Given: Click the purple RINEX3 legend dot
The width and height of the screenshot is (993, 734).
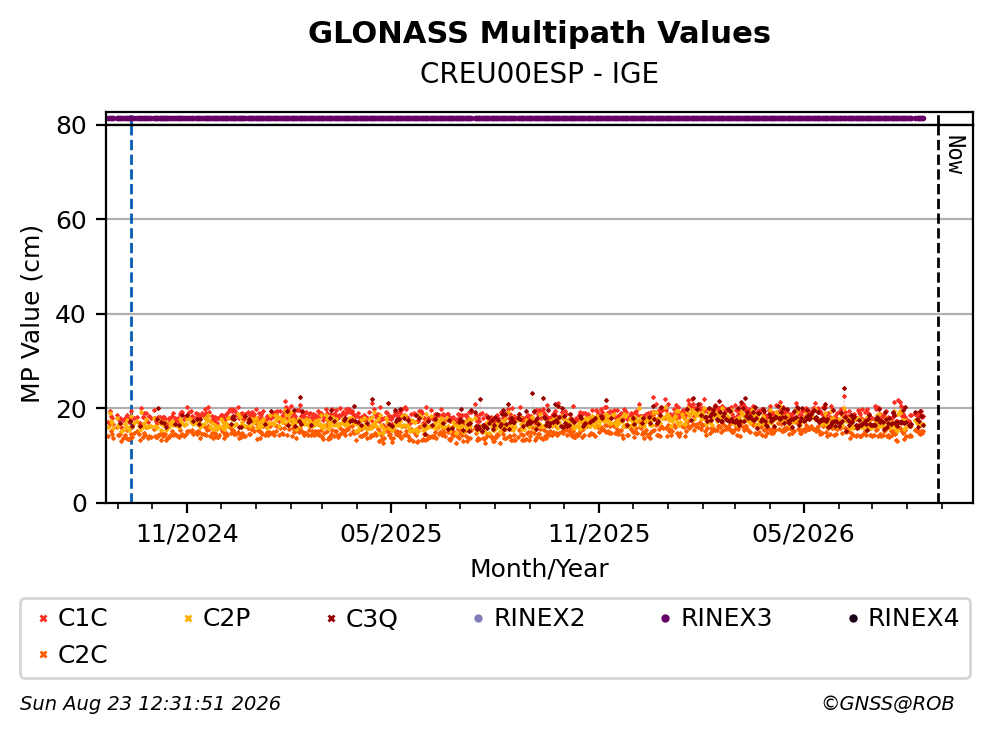Looking at the screenshot, I should tap(665, 619).
